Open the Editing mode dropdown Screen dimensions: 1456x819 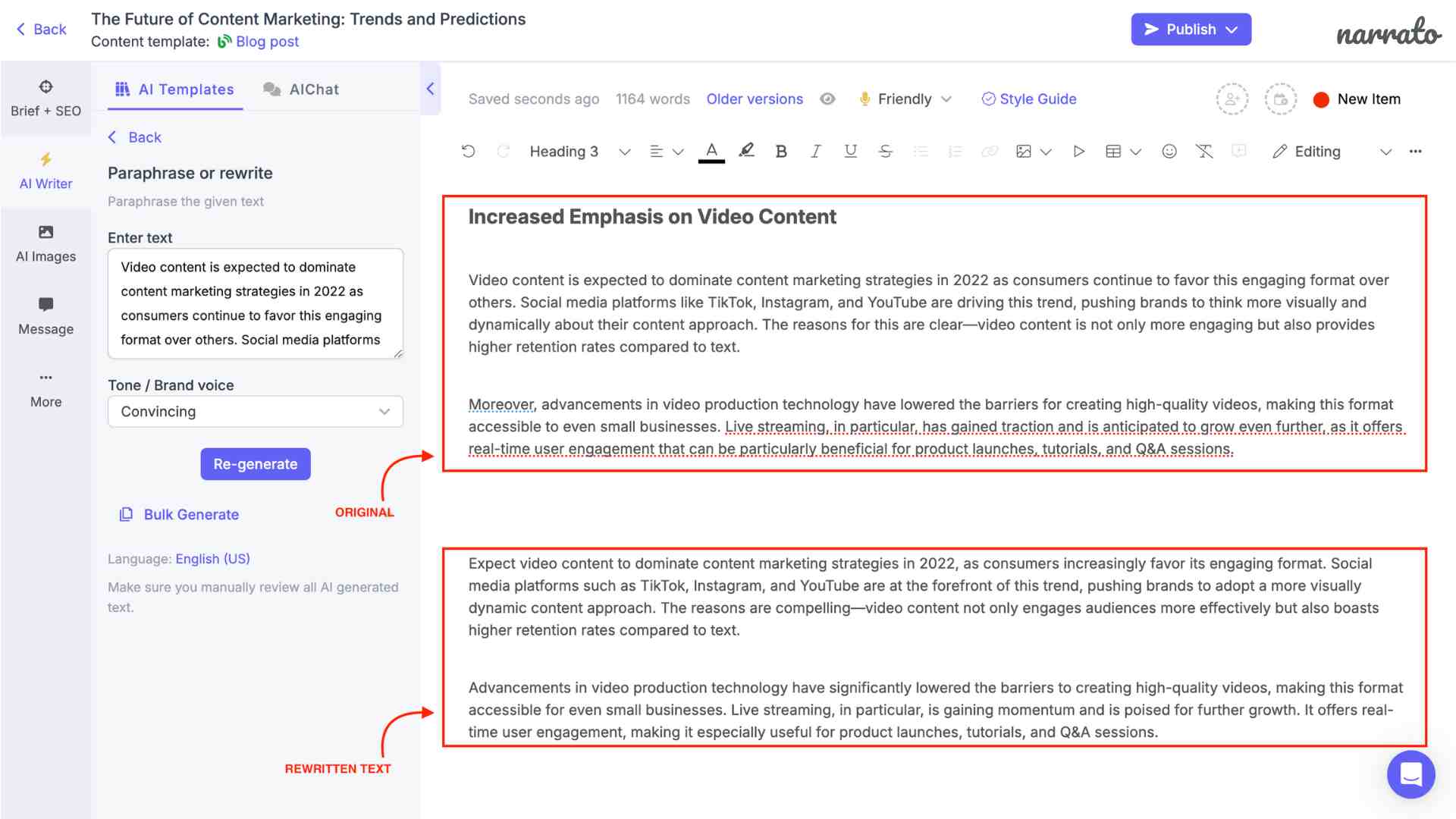pyautogui.click(x=1332, y=152)
